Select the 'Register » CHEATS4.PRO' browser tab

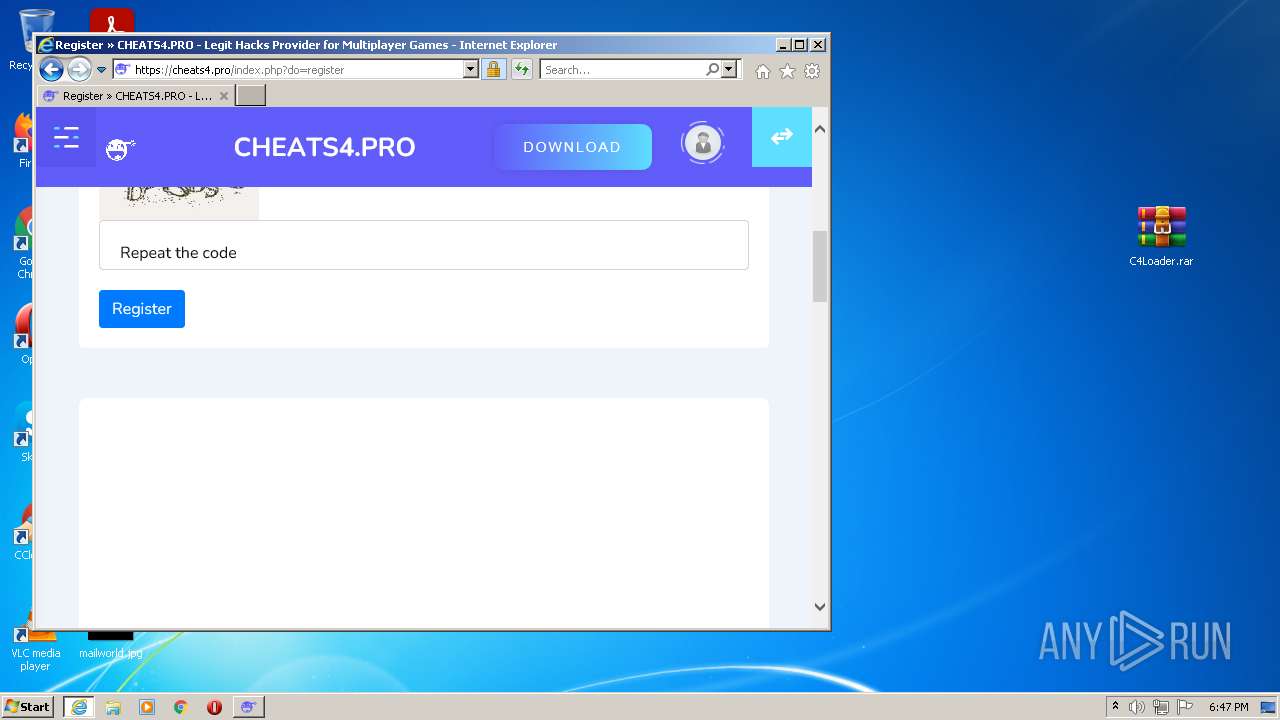point(136,96)
